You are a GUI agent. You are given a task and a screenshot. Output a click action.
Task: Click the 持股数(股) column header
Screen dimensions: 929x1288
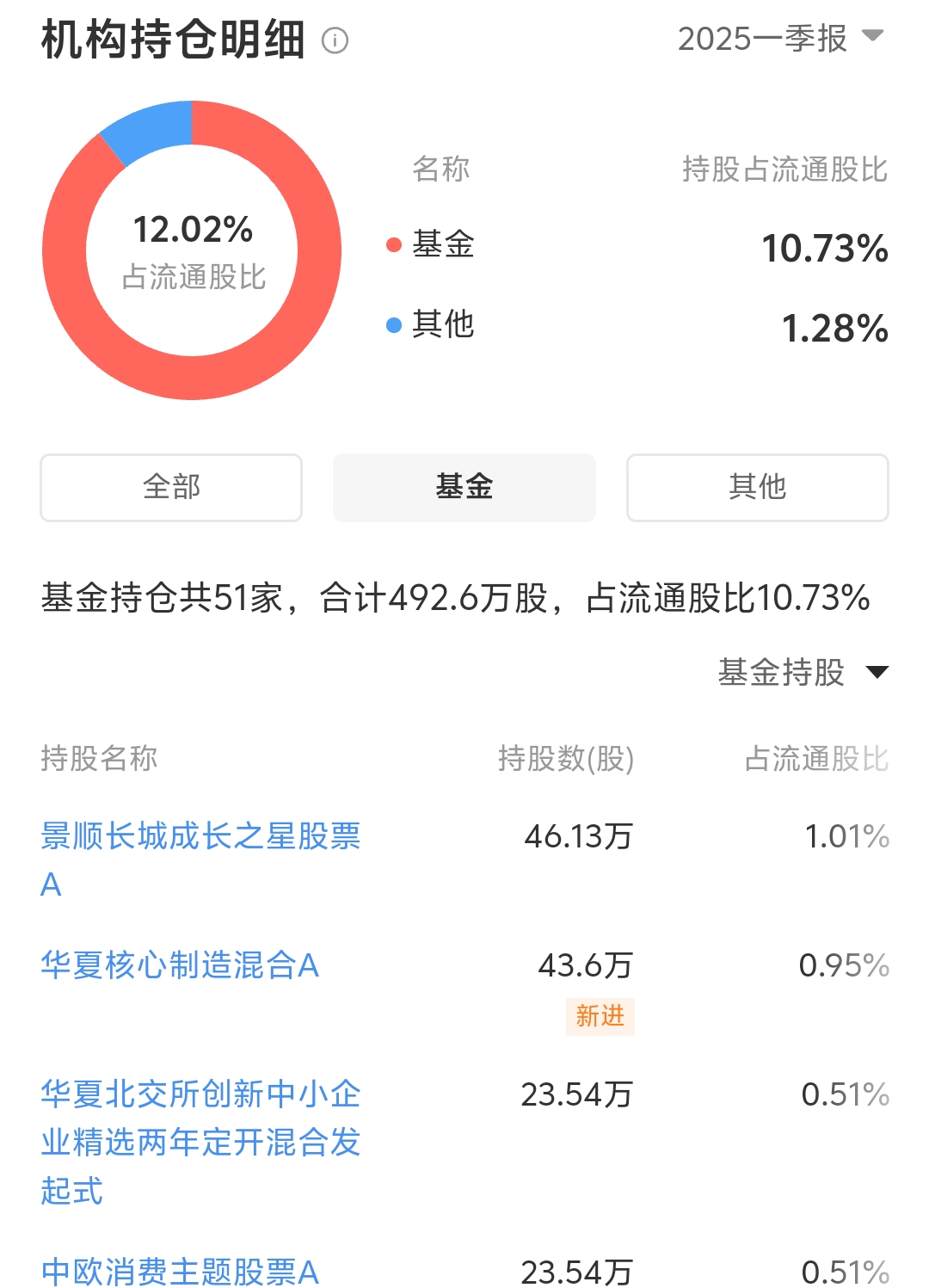(x=566, y=759)
